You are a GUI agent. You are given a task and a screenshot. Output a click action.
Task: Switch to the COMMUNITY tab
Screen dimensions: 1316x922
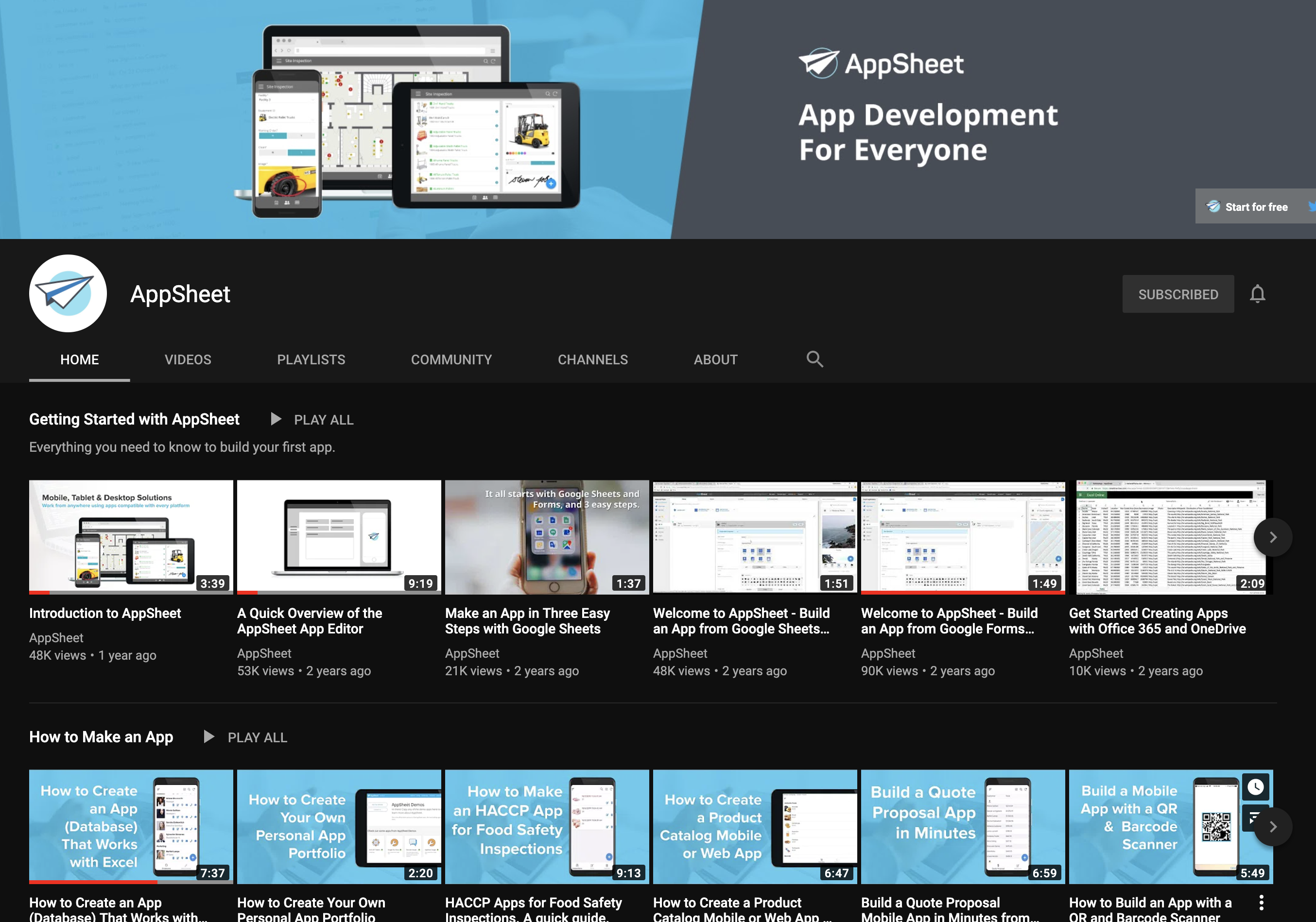tap(451, 359)
